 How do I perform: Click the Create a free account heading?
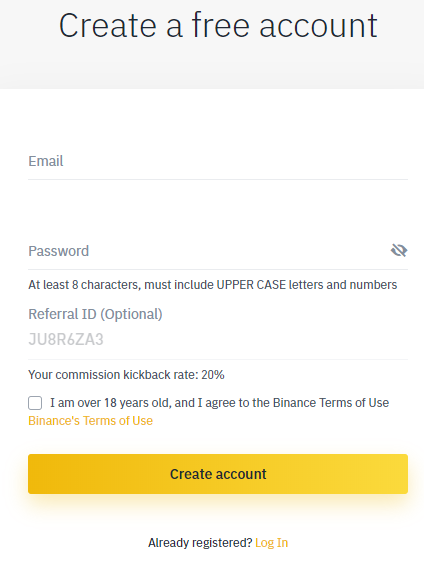(218, 25)
